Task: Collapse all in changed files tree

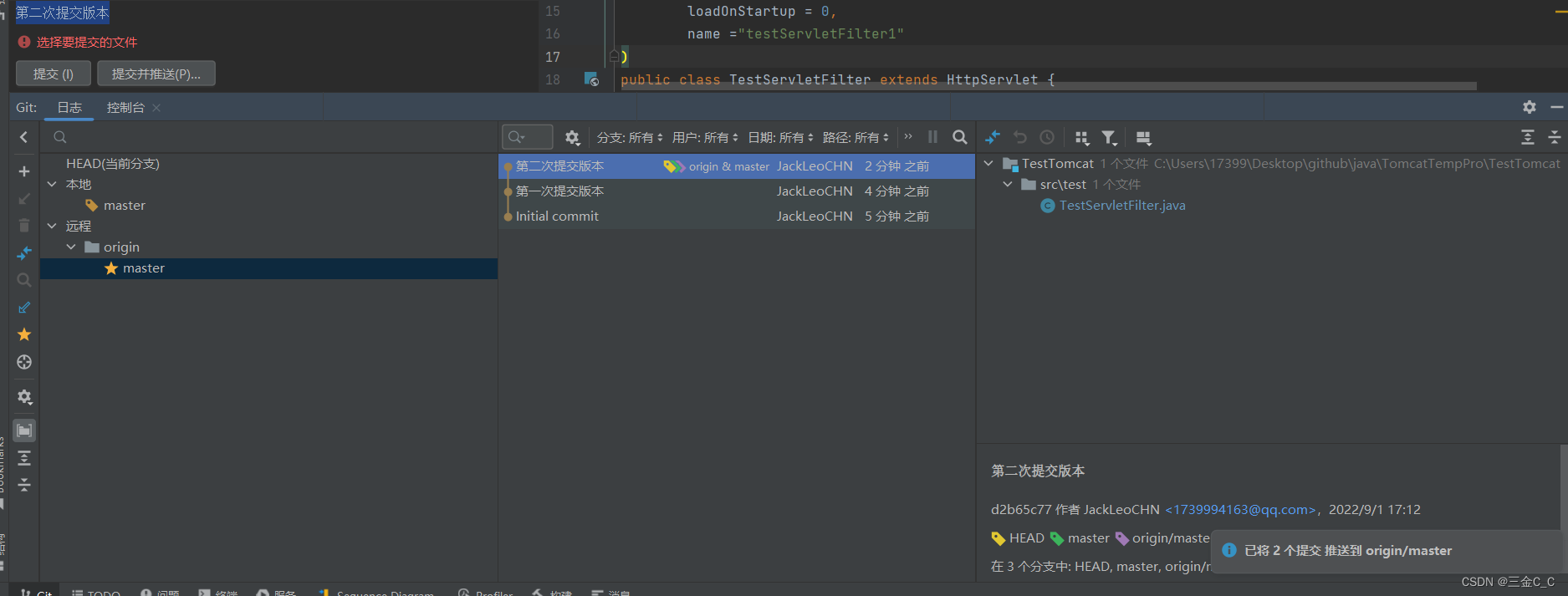Action: [1555, 137]
